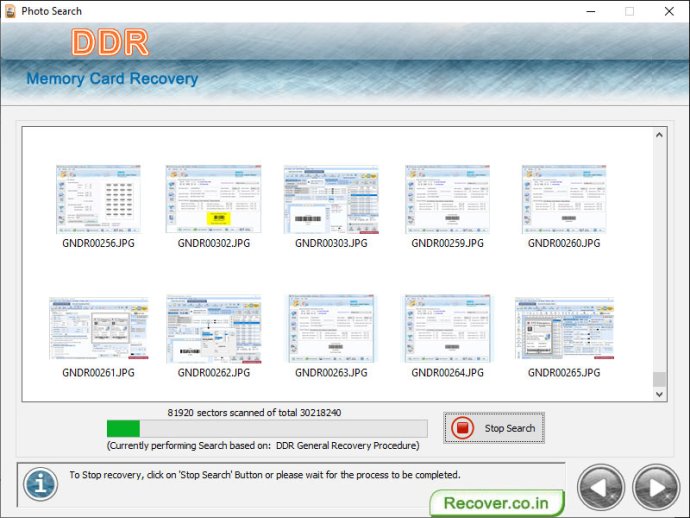Click the vertical scrollbar thumb

pos(659,379)
